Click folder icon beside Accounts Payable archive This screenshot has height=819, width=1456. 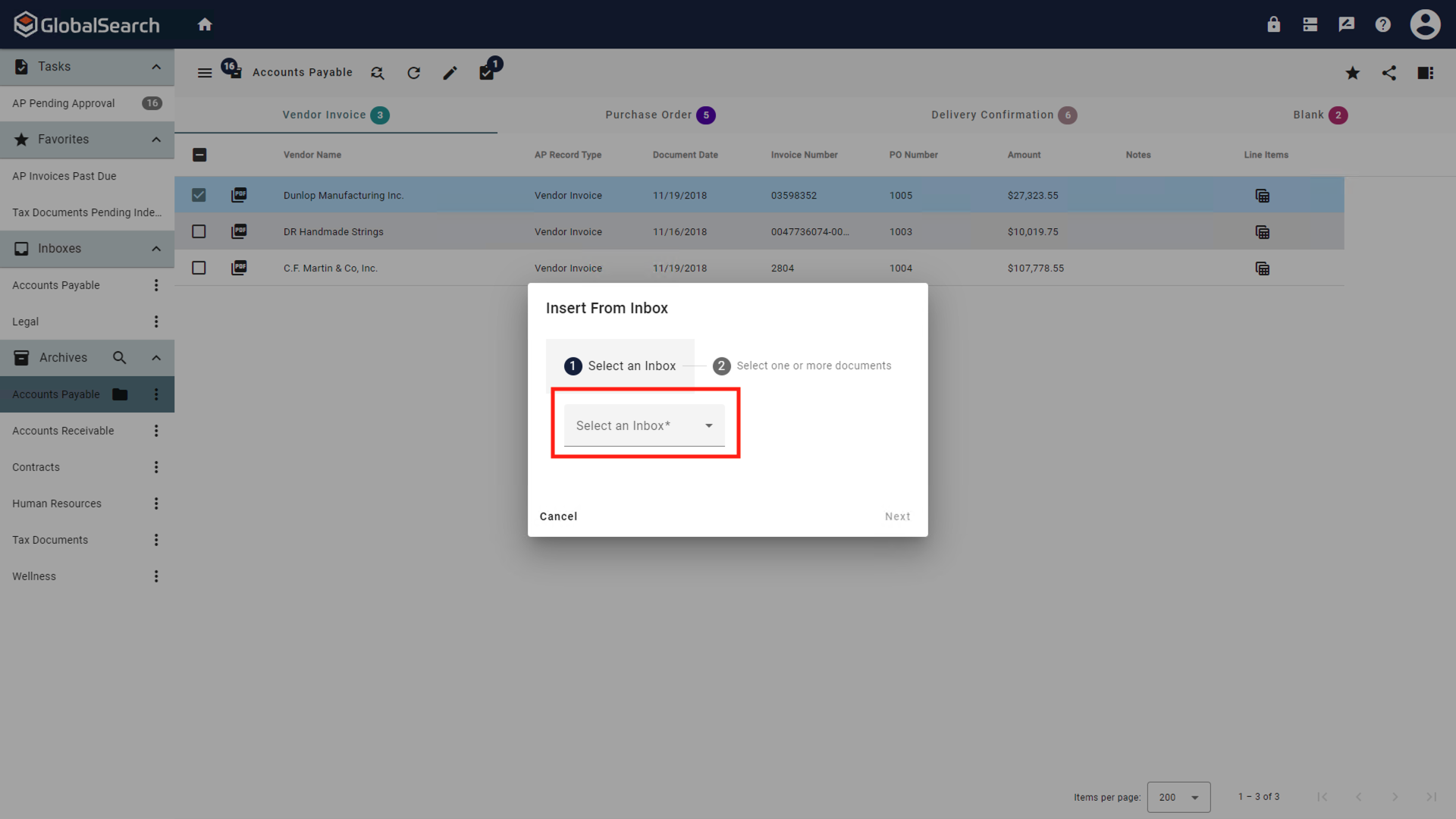click(x=120, y=394)
